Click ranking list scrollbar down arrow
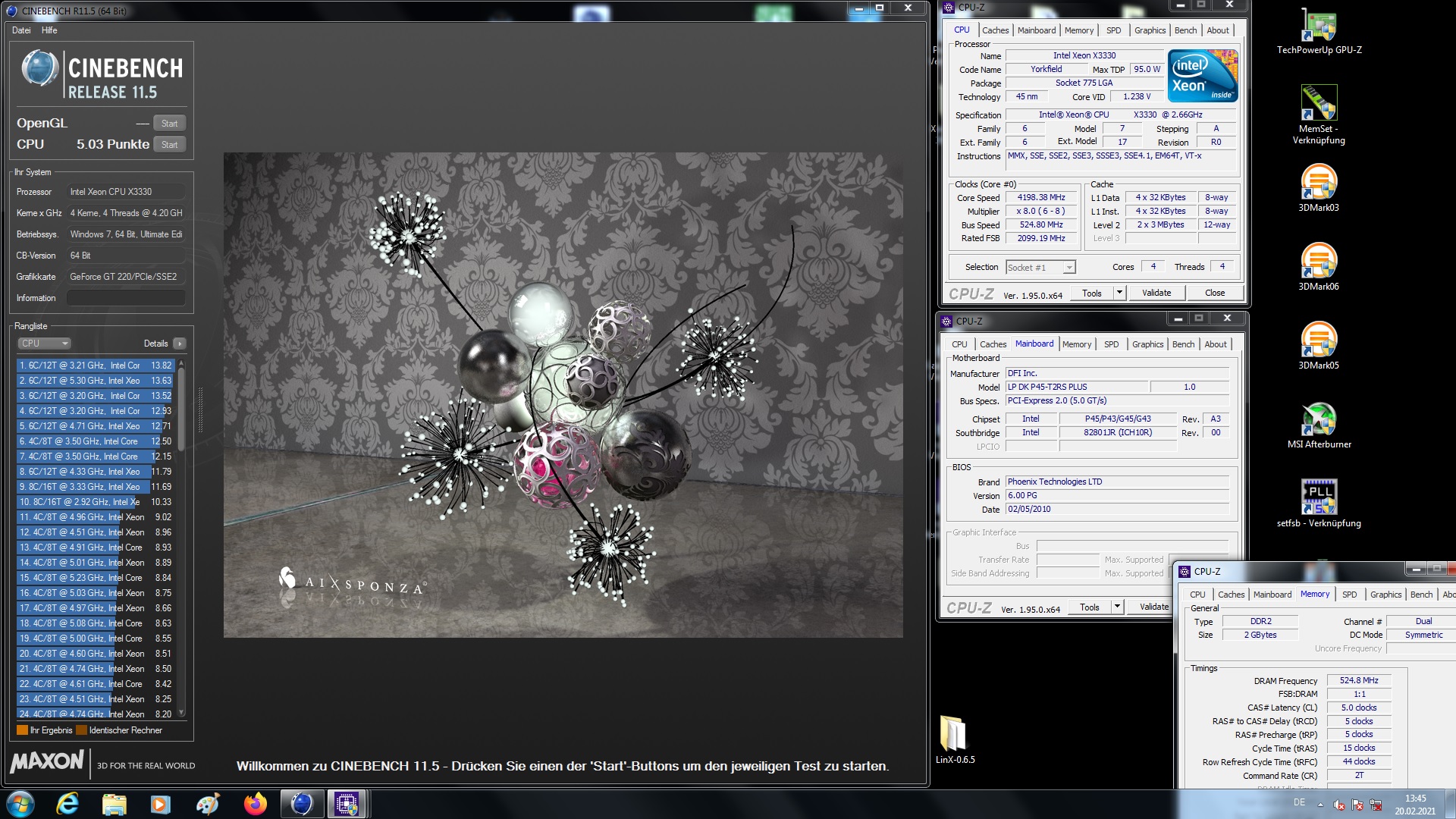This screenshot has height=819, width=1456. coord(181,713)
